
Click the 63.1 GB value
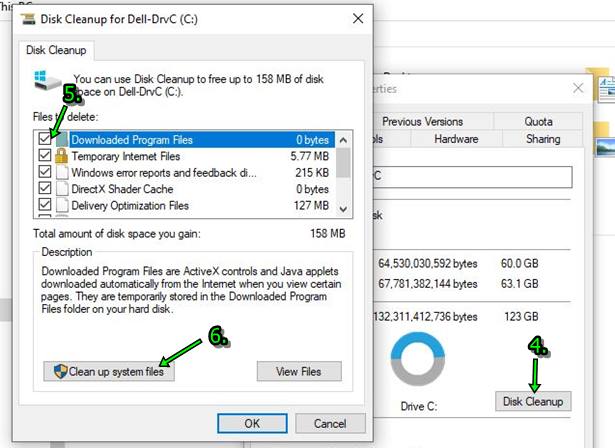tap(520, 284)
